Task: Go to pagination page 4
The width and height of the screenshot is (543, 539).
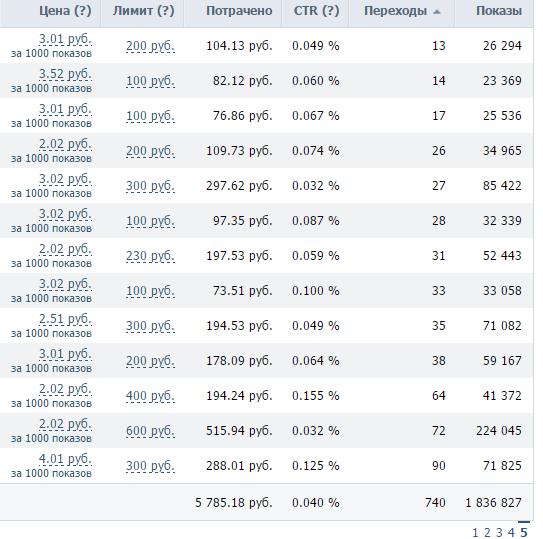Action: 511,532
